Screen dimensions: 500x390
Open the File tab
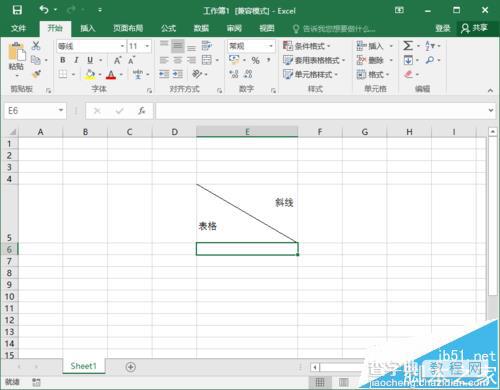(x=18, y=28)
